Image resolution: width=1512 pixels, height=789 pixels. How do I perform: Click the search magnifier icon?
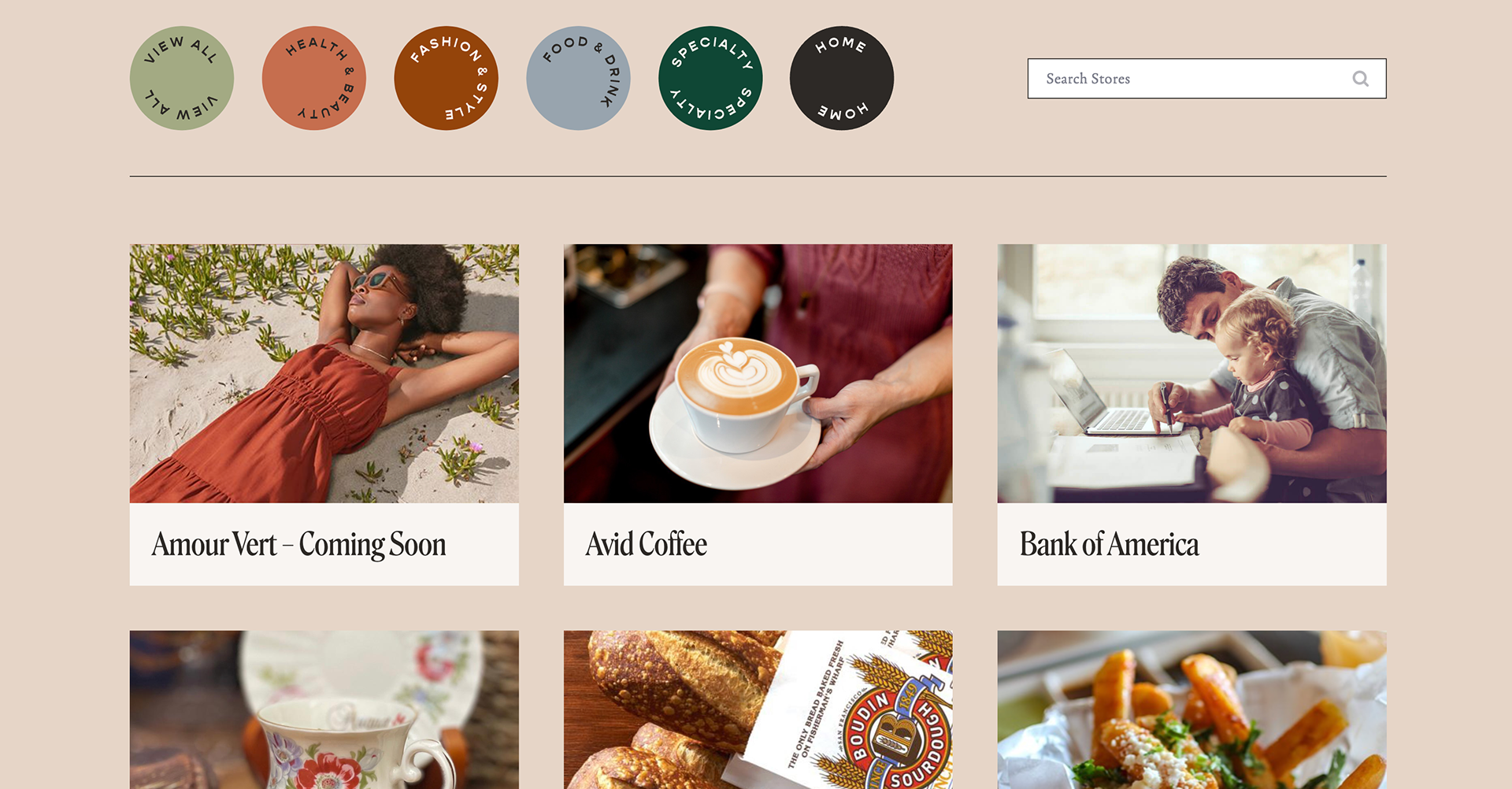(x=1360, y=79)
